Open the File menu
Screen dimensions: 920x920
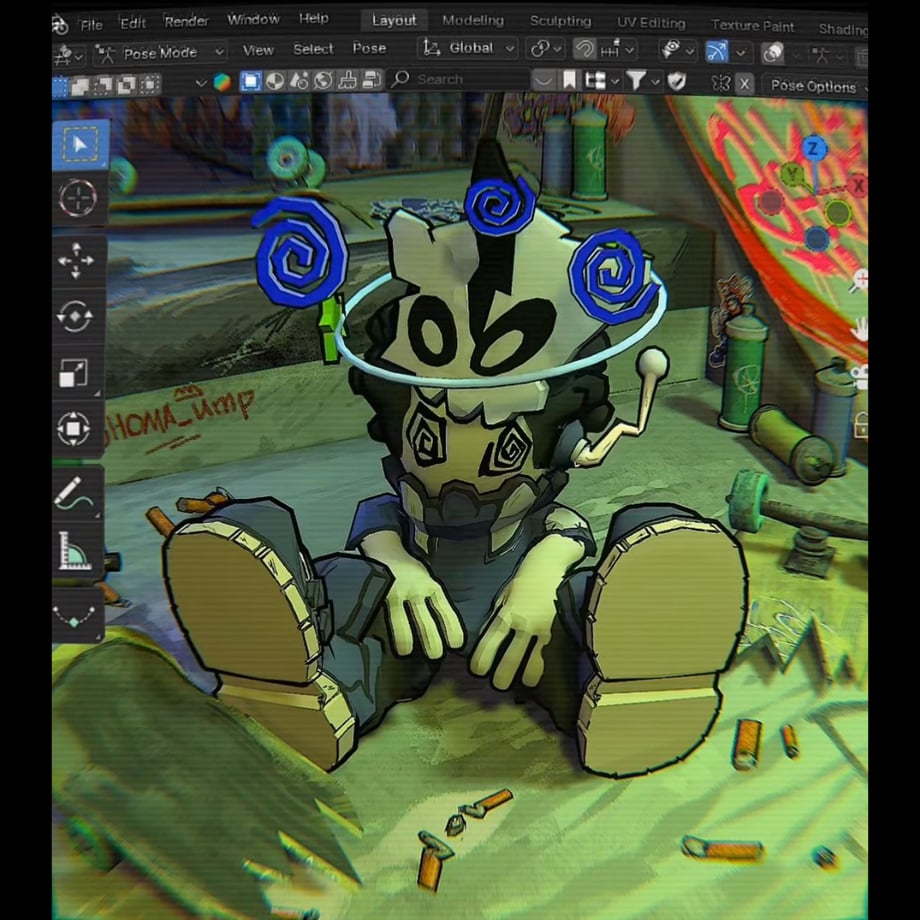click(x=91, y=25)
